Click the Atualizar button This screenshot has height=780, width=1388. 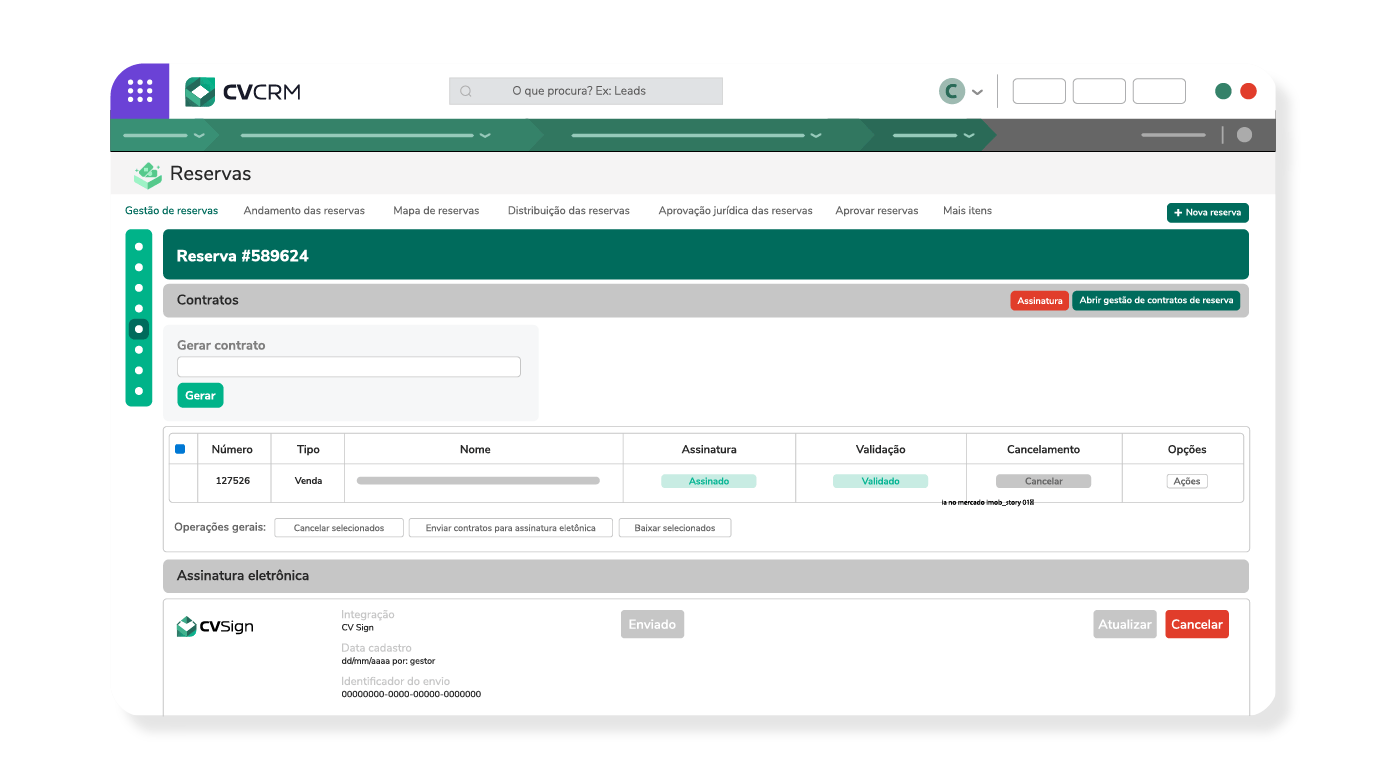point(1125,624)
